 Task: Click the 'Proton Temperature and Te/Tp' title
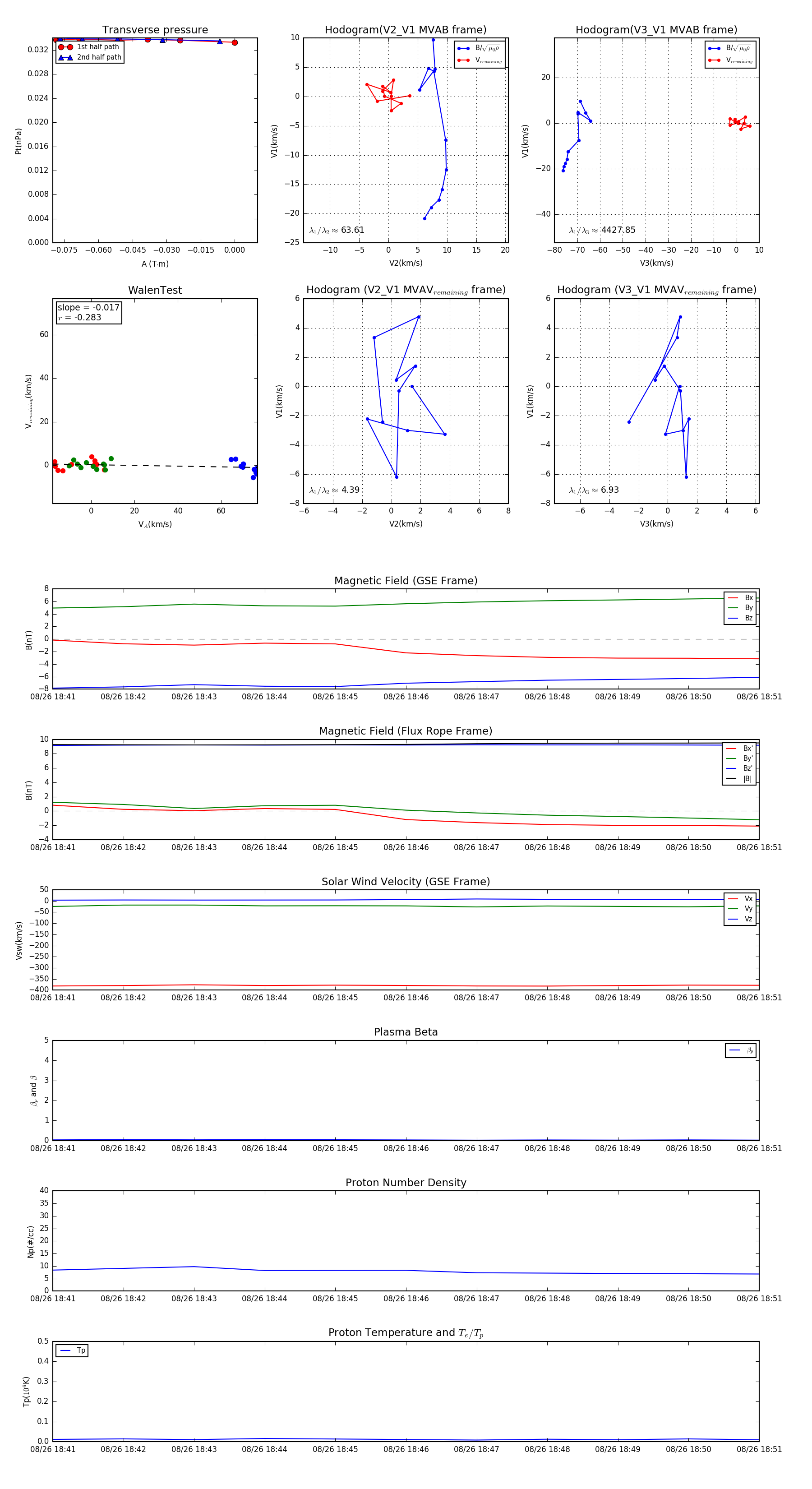click(406, 1333)
